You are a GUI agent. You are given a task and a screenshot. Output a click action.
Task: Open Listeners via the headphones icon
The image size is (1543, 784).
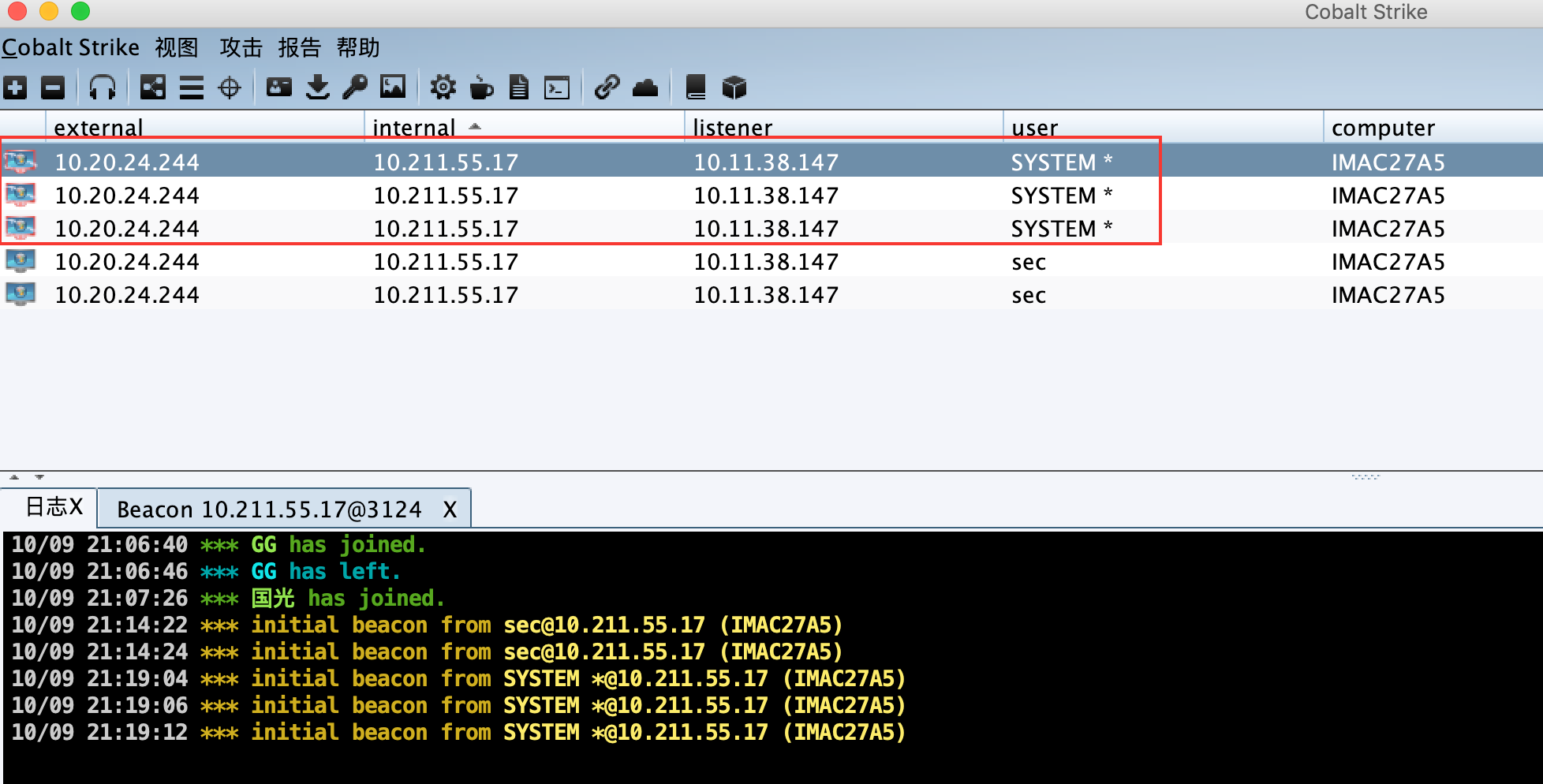pos(103,88)
